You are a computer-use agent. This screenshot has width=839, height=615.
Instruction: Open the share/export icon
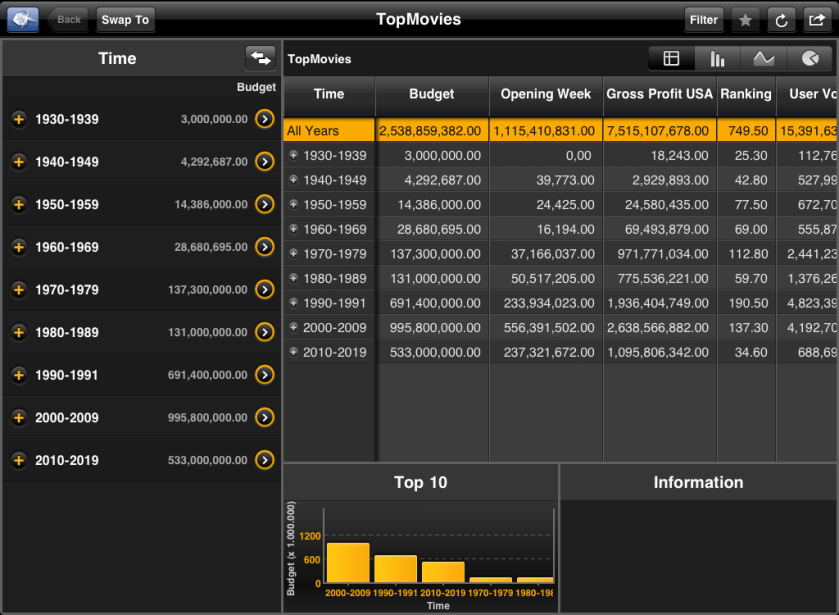click(x=815, y=19)
